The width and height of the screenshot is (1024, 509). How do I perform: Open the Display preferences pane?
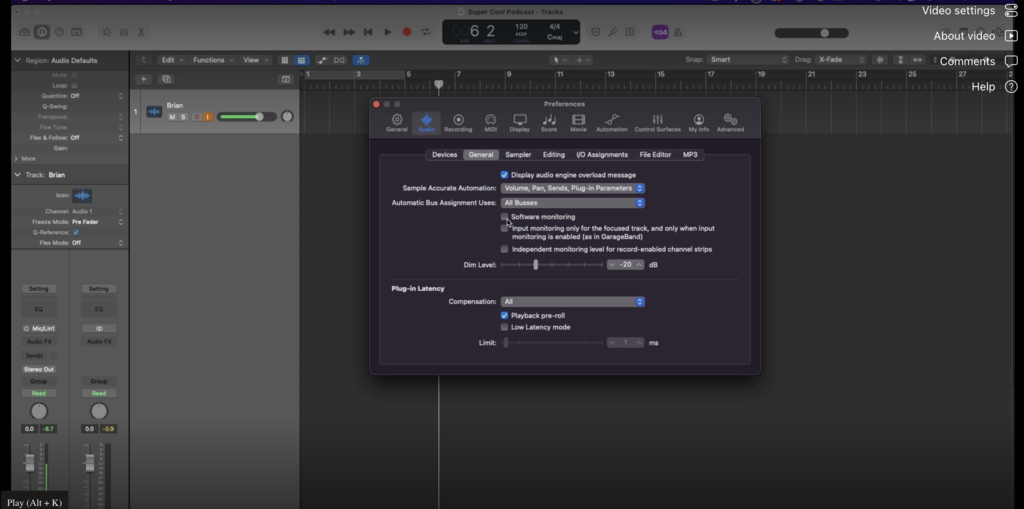click(x=520, y=123)
